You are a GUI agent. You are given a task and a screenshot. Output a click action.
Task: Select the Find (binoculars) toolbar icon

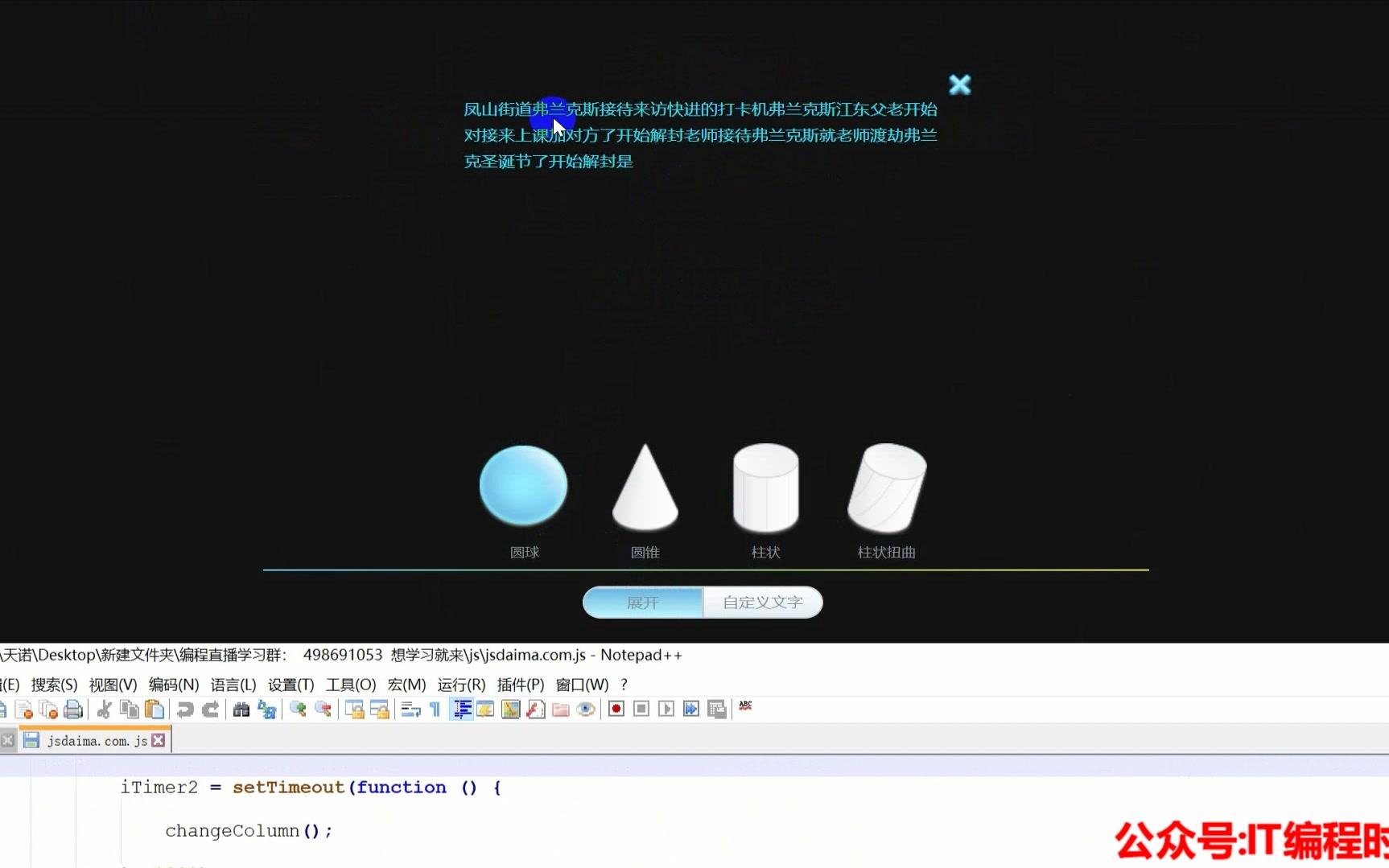point(240,709)
